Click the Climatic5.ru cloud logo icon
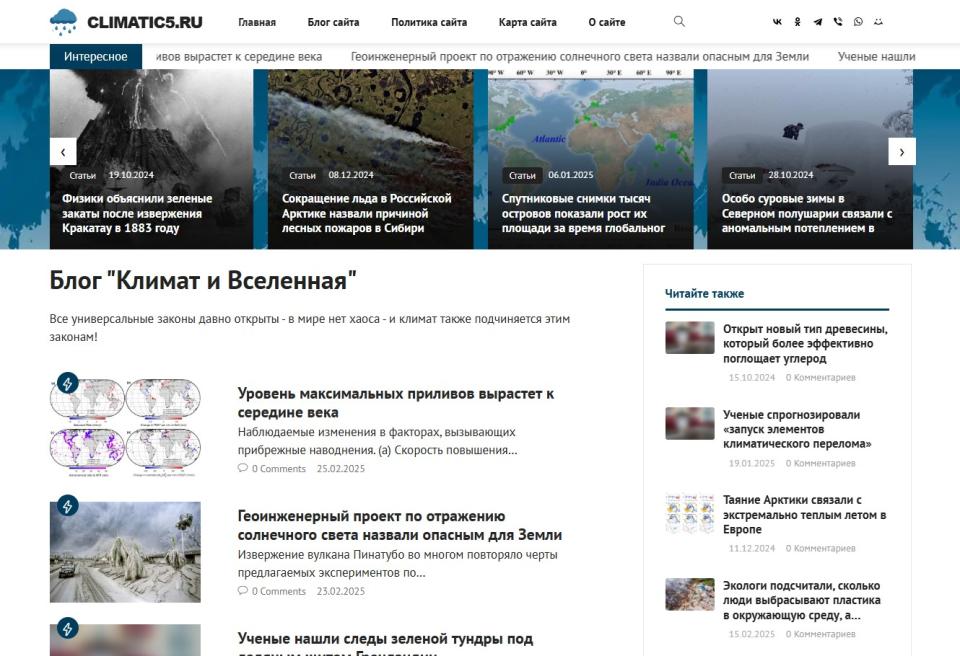 64,22
